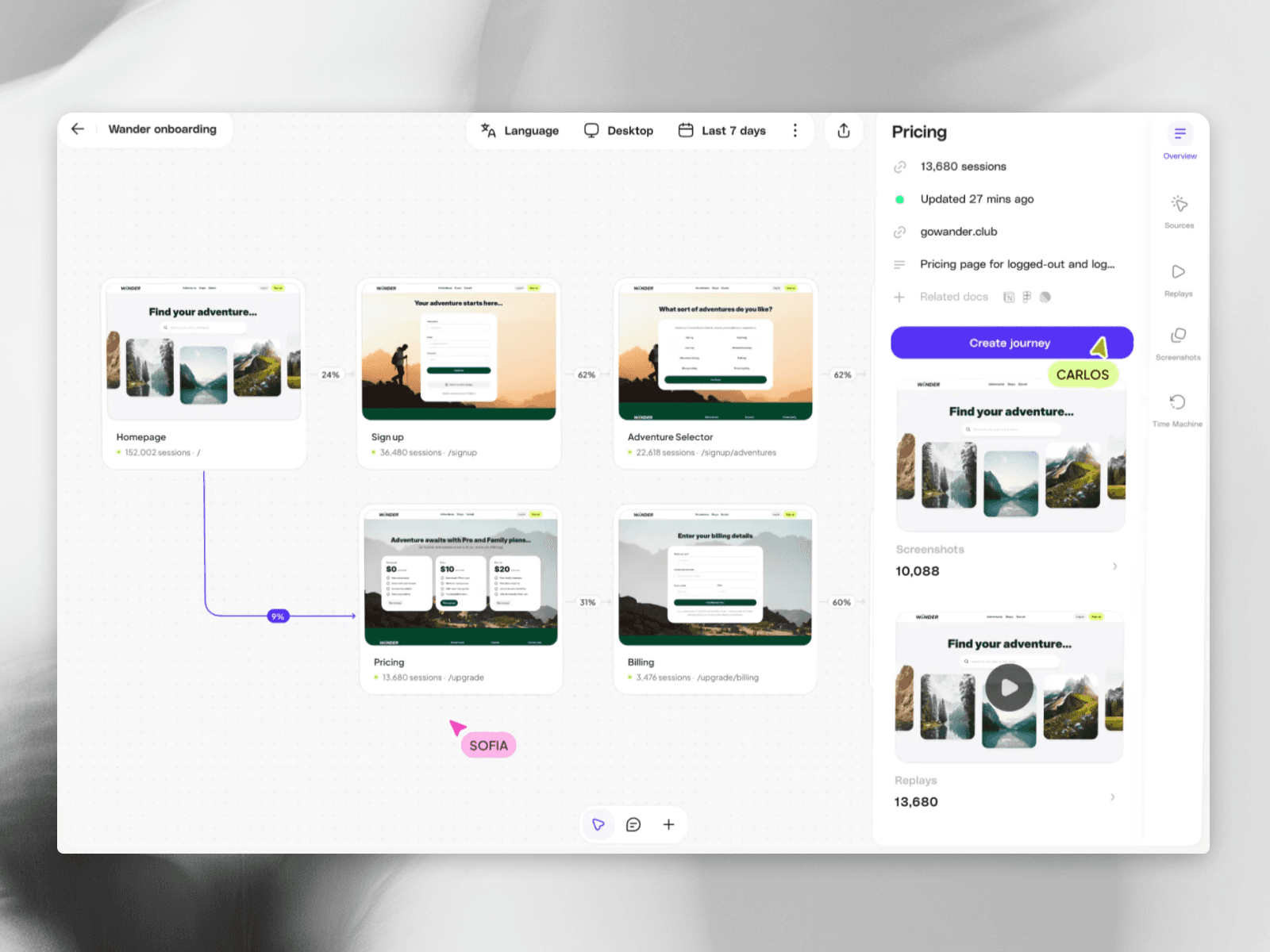Click the Pricing panel heading
This screenshot has height=952, width=1270.
(x=919, y=132)
